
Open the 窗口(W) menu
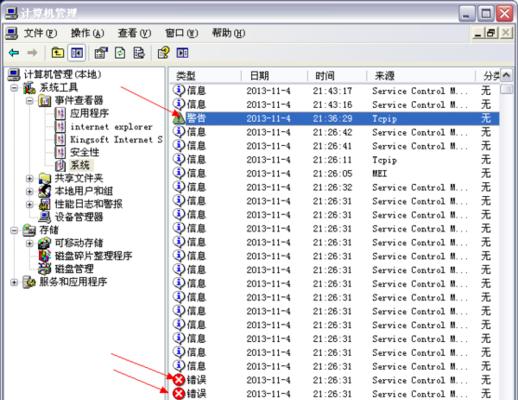182,33
